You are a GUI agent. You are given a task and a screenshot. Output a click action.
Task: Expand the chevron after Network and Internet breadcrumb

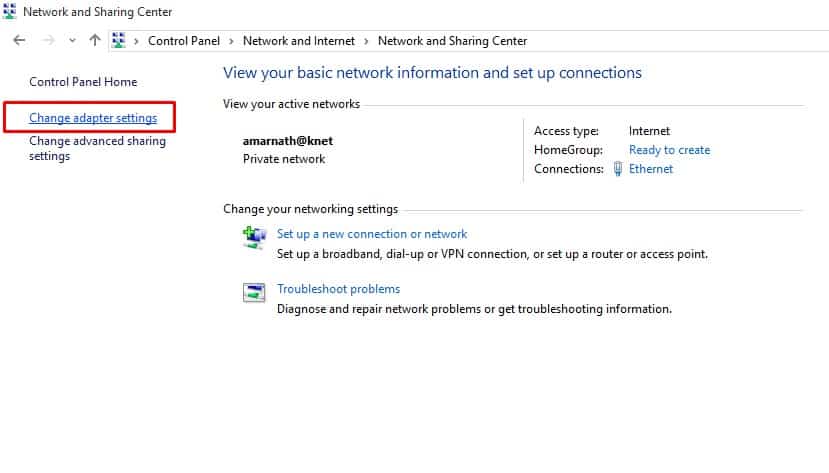pos(367,41)
